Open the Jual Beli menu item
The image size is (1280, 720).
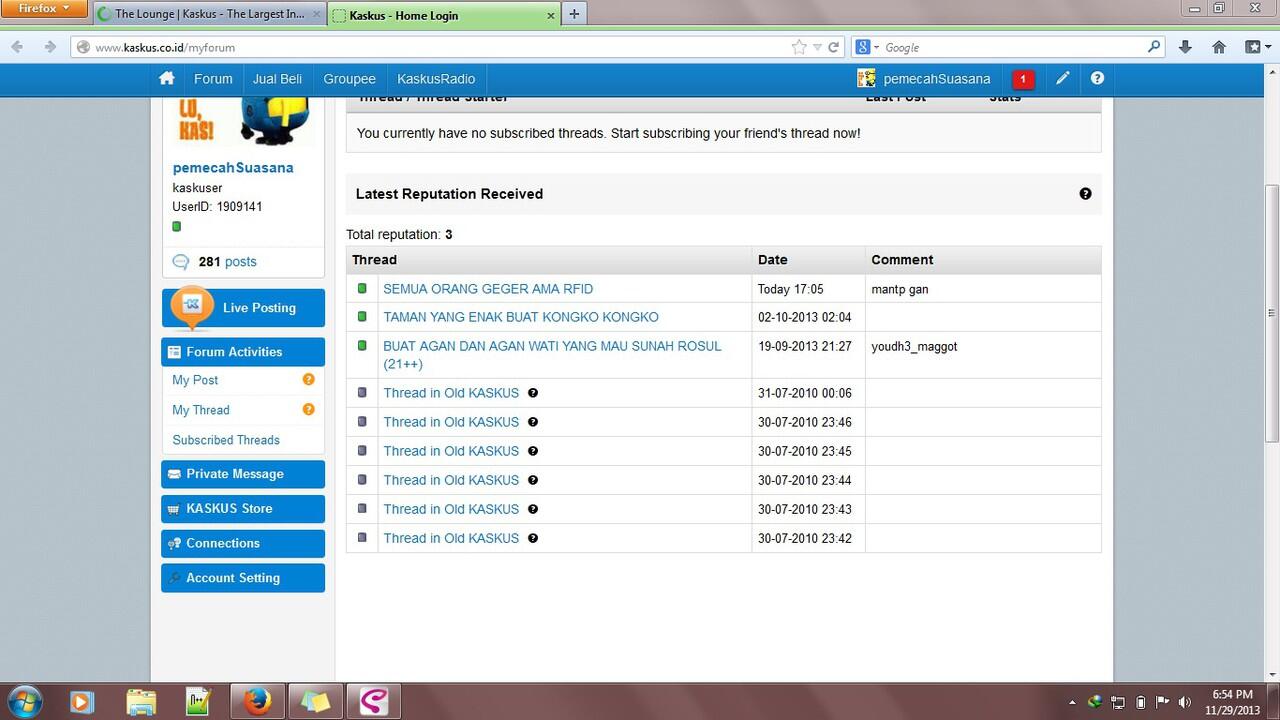click(277, 79)
